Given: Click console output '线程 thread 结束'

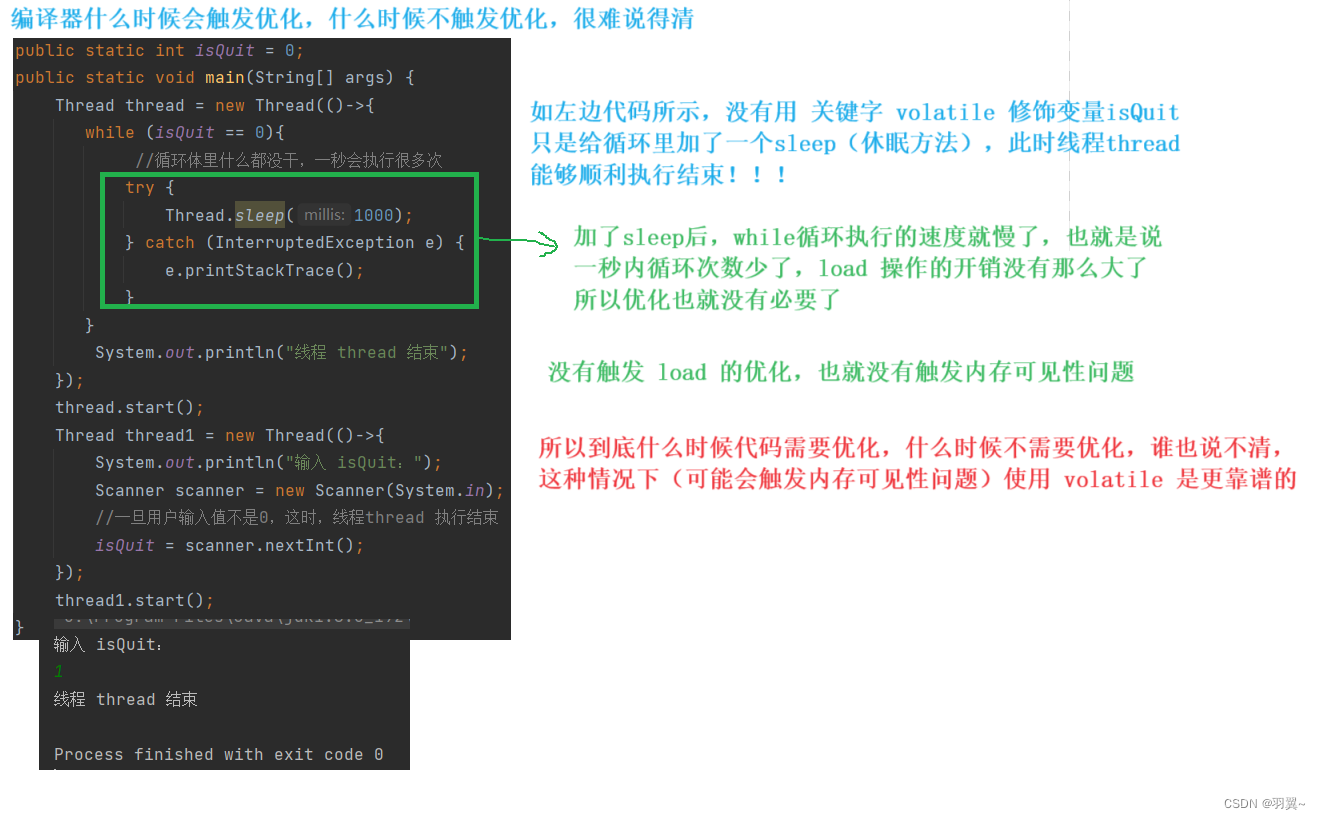Looking at the screenshot, I should (x=126, y=699).
